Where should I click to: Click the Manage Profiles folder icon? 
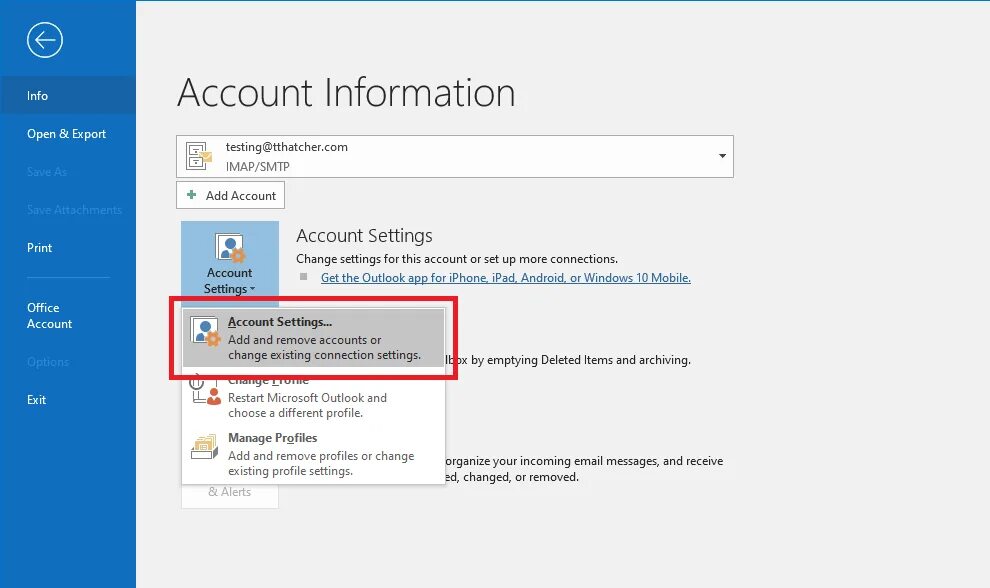click(x=205, y=447)
